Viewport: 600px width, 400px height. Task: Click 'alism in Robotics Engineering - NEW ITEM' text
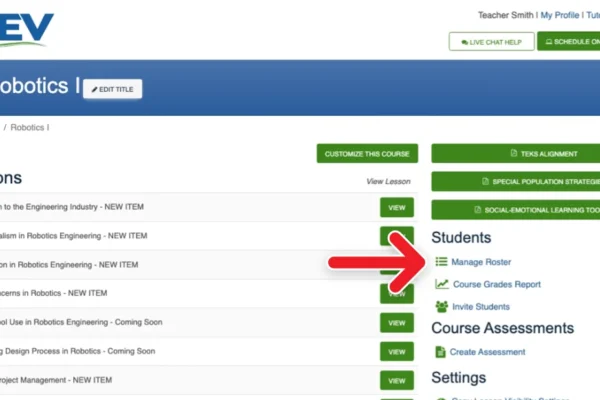(x=73, y=236)
